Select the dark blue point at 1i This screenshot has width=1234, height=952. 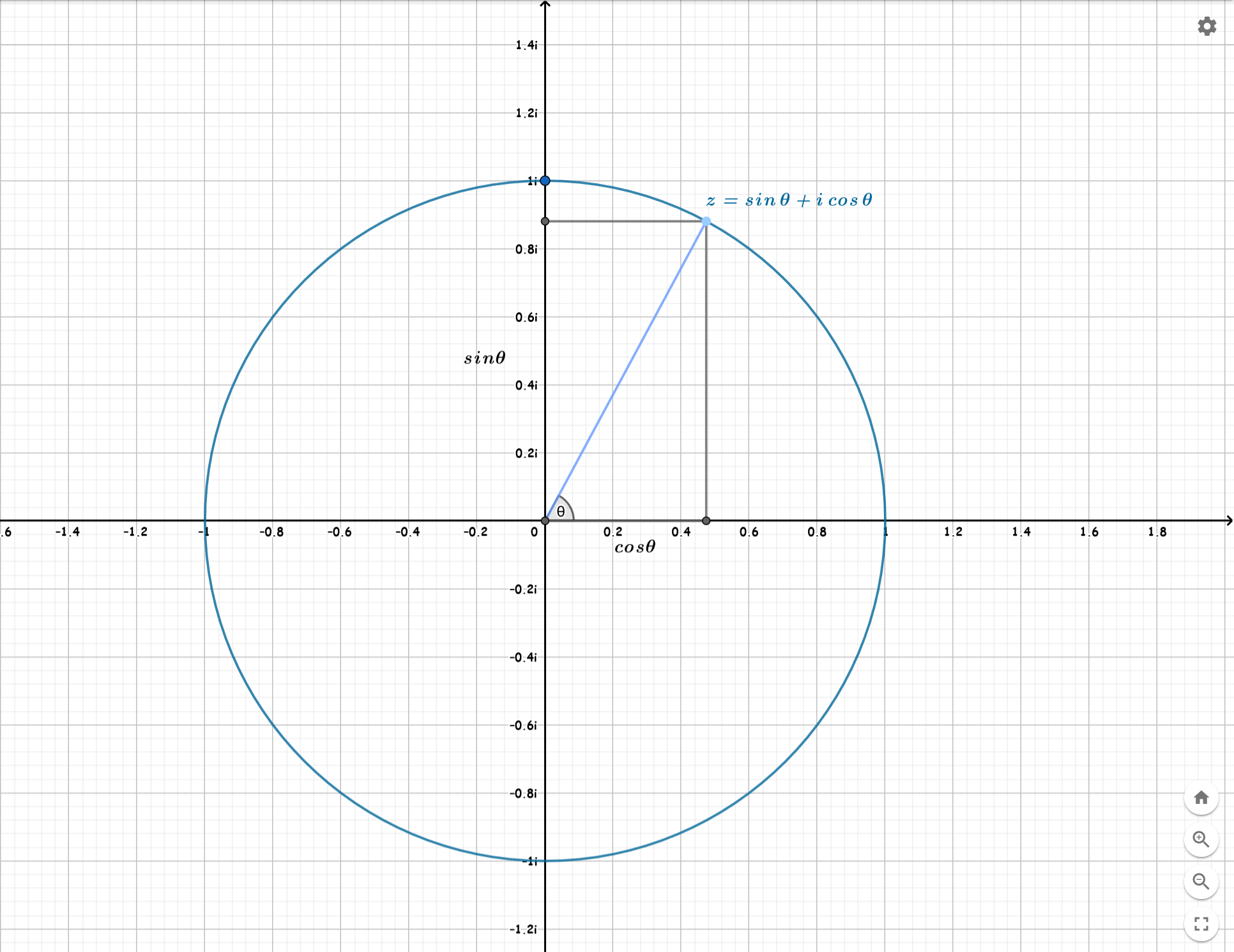coord(545,181)
